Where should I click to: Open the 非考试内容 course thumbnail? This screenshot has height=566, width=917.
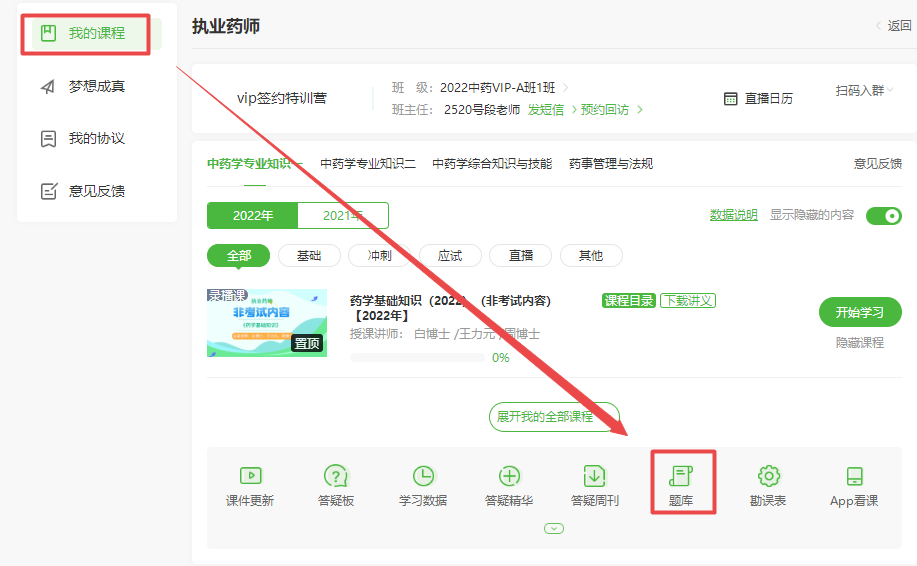[267, 323]
